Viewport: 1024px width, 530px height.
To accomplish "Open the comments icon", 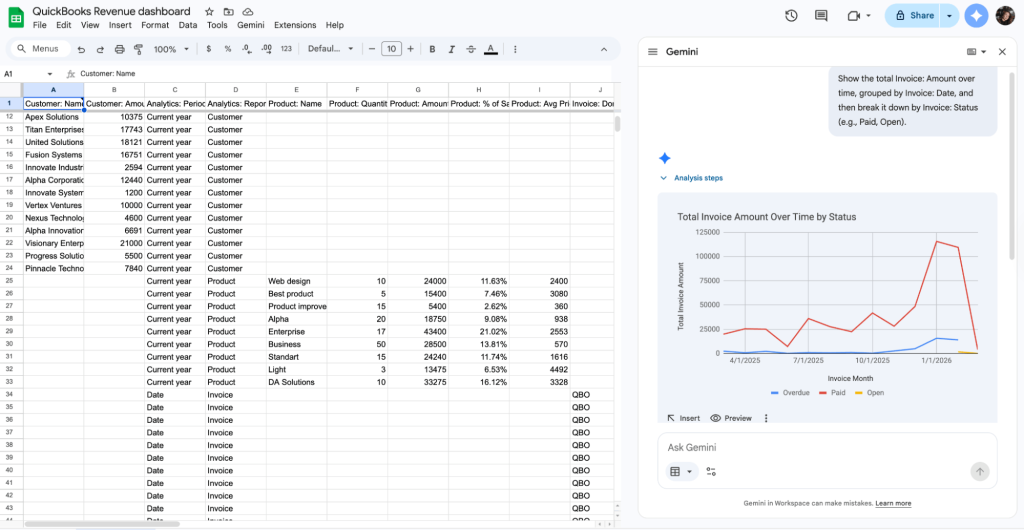I will coord(821,15).
